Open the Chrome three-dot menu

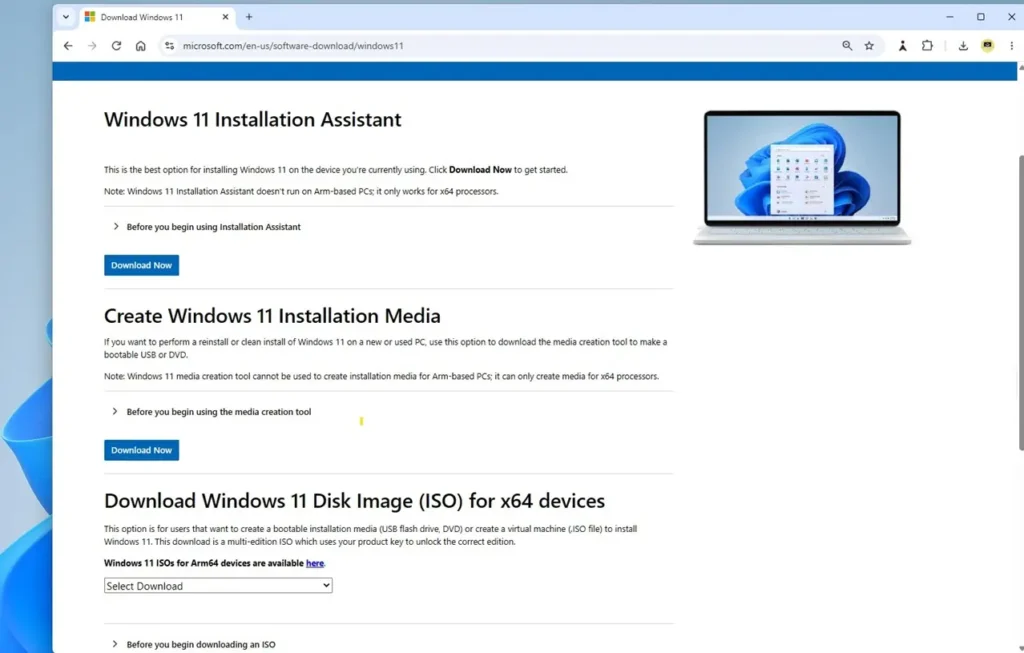click(x=1012, y=46)
